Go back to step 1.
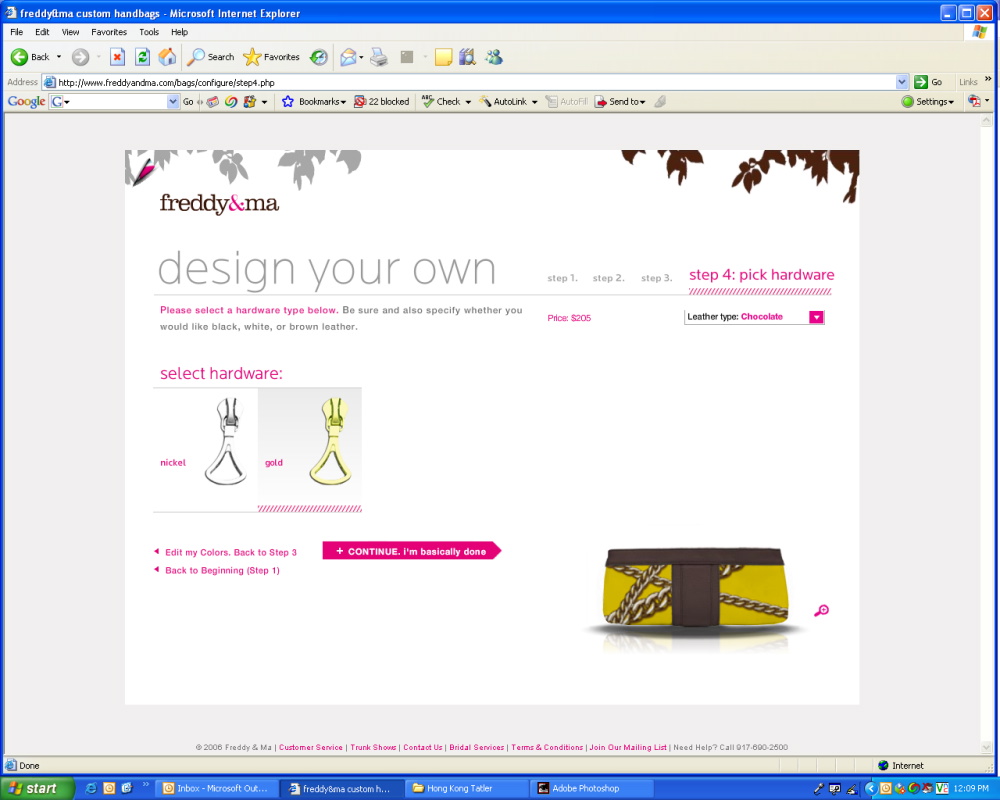This screenshot has width=1000, height=800. click(x=562, y=278)
